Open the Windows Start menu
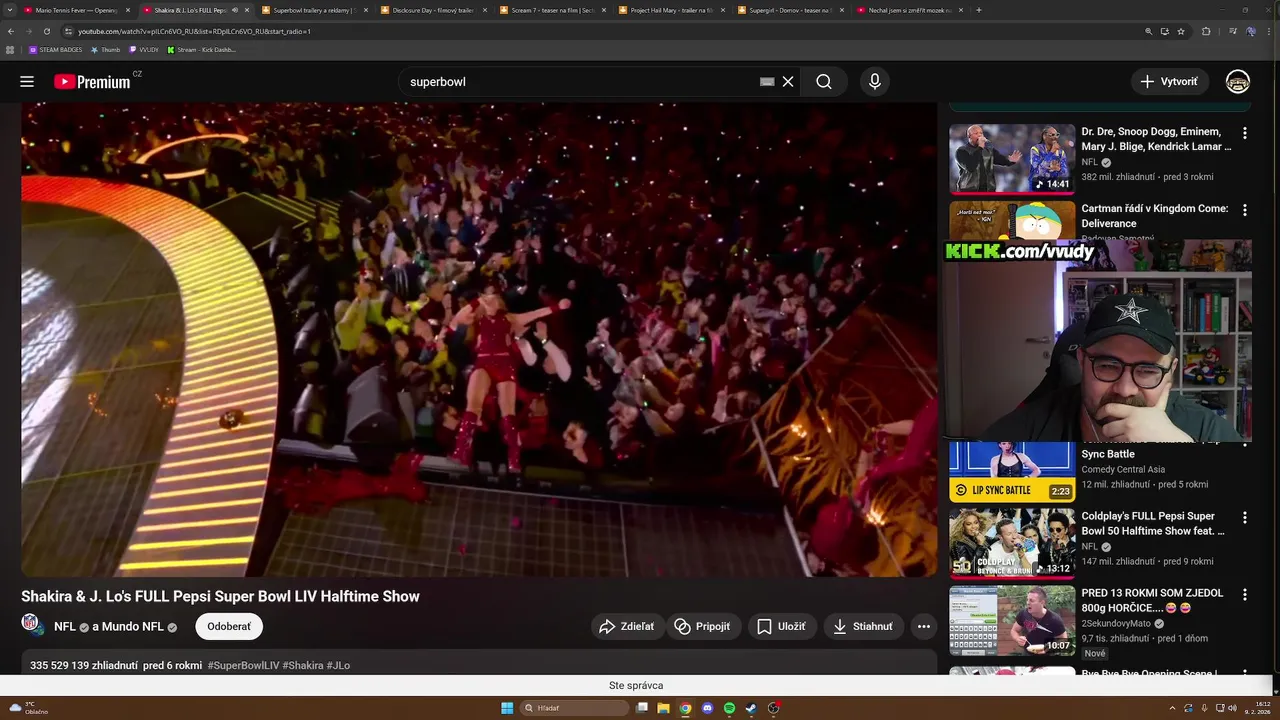 507,708
